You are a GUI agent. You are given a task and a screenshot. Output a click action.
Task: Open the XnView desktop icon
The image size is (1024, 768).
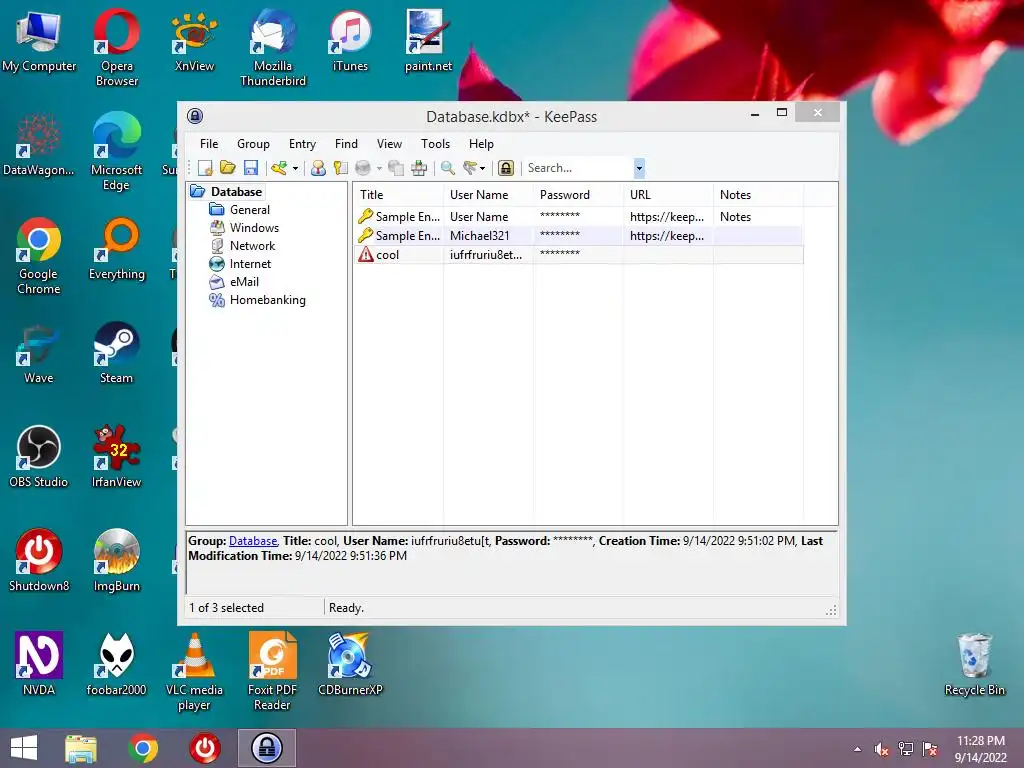pos(194,40)
